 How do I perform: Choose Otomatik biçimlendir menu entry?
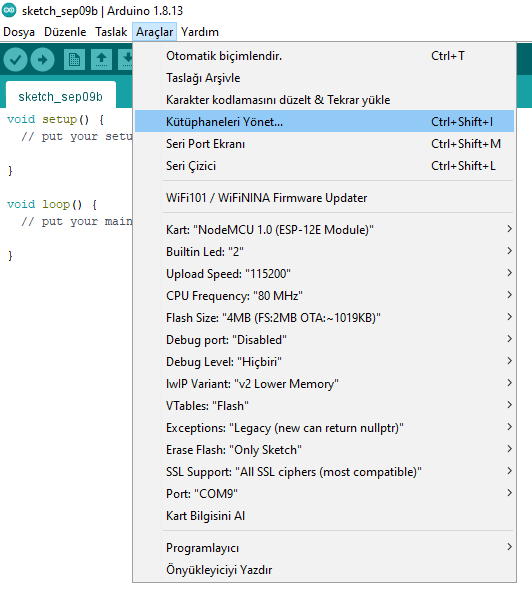[324, 56]
